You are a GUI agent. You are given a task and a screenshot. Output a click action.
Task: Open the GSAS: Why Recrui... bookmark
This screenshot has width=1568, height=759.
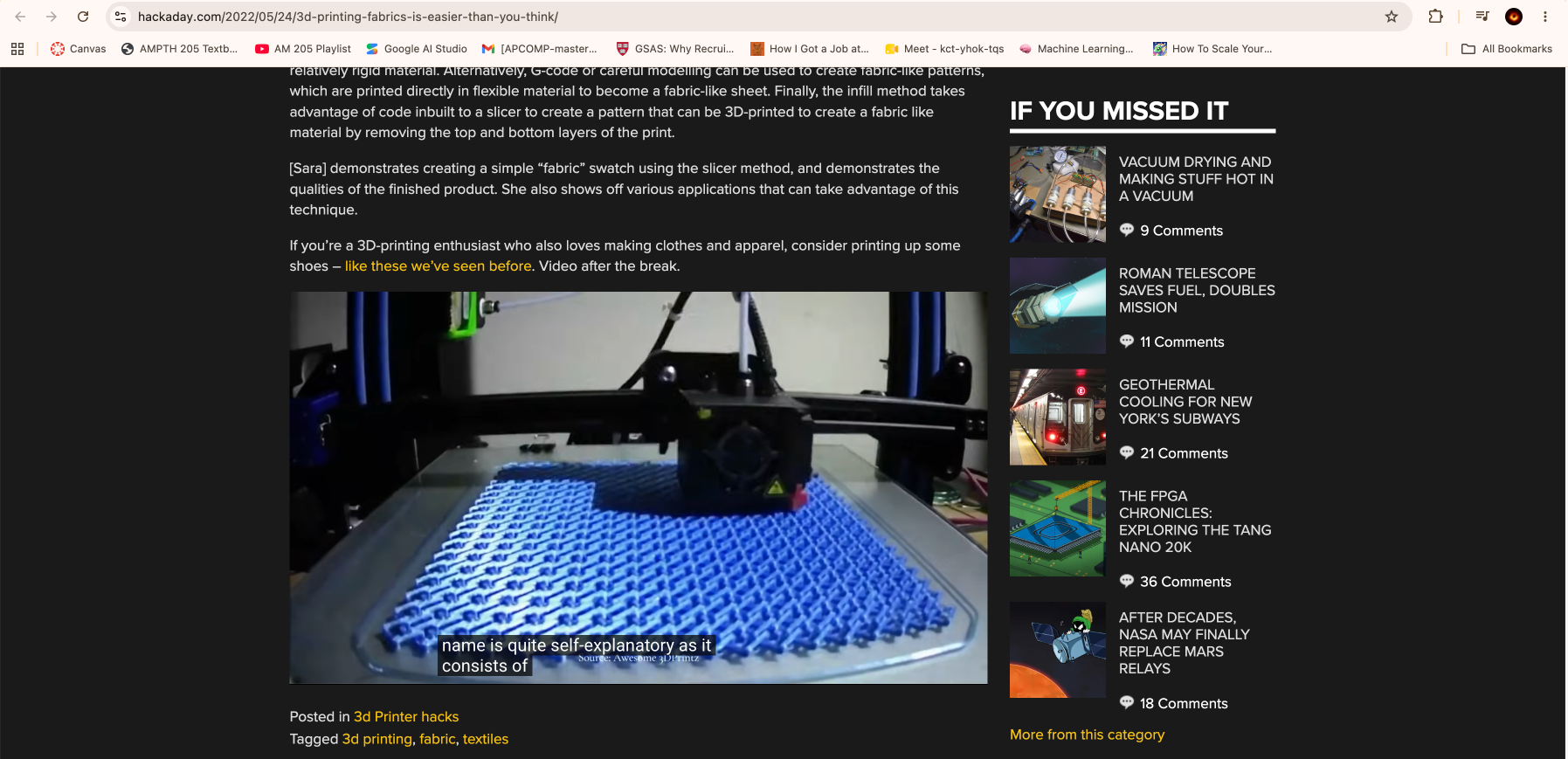pos(675,49)
